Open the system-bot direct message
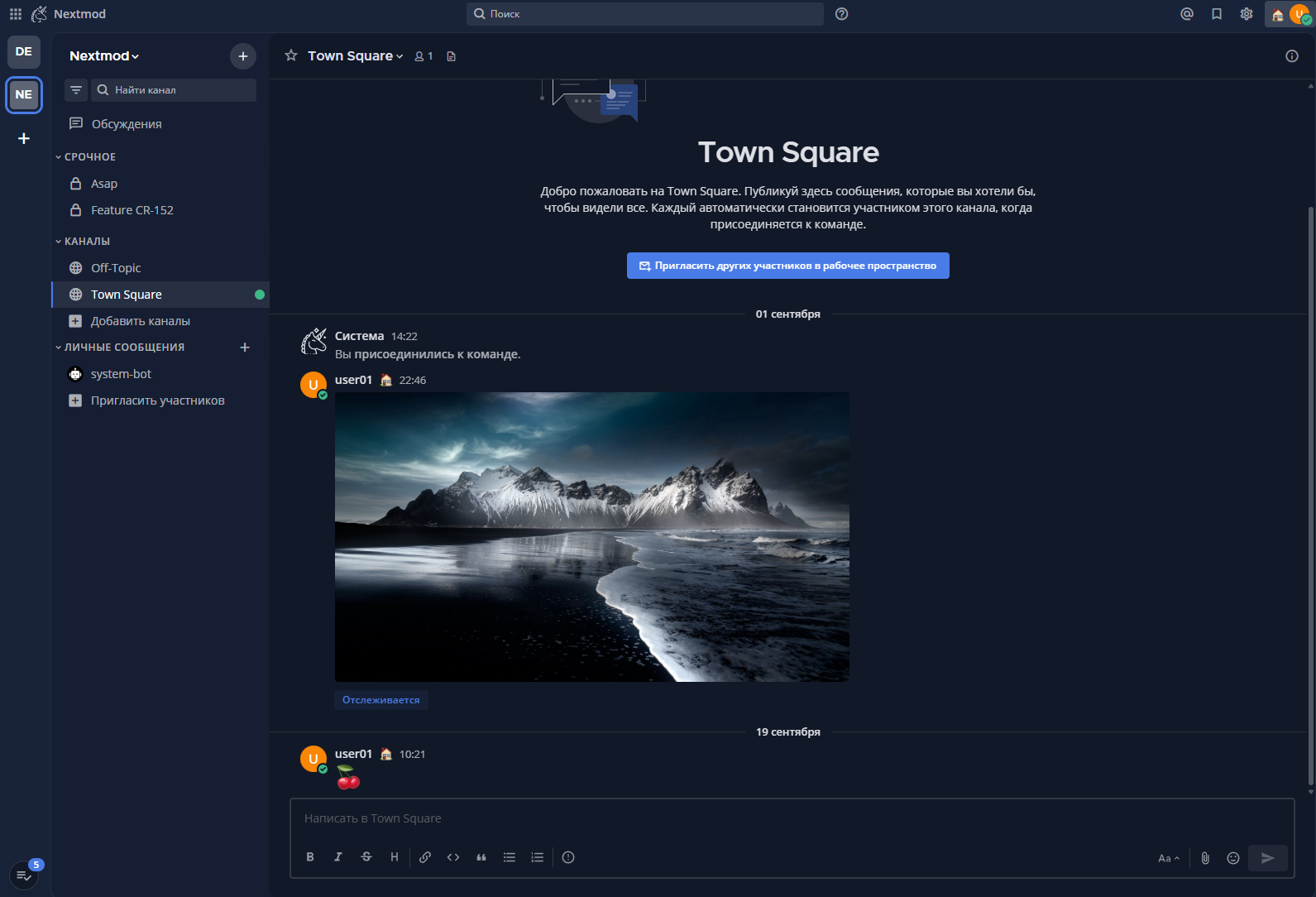The image size is (1316, 897). pos(160,374)
